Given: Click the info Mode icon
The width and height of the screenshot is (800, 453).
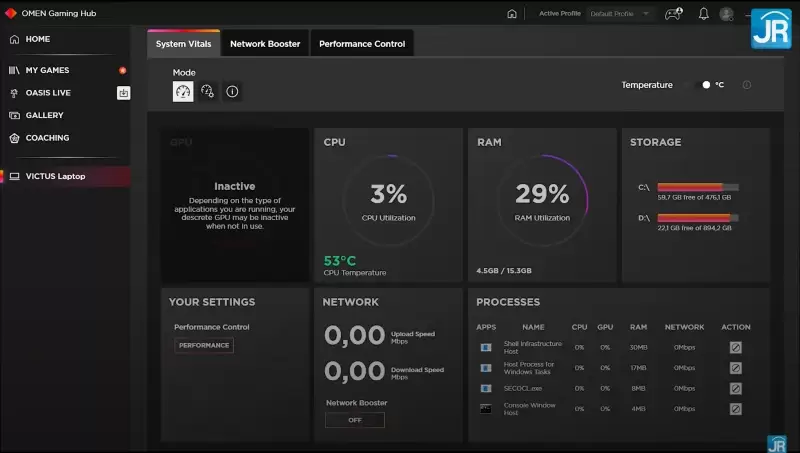Looking at the screenshot, I should coord(232,91).
